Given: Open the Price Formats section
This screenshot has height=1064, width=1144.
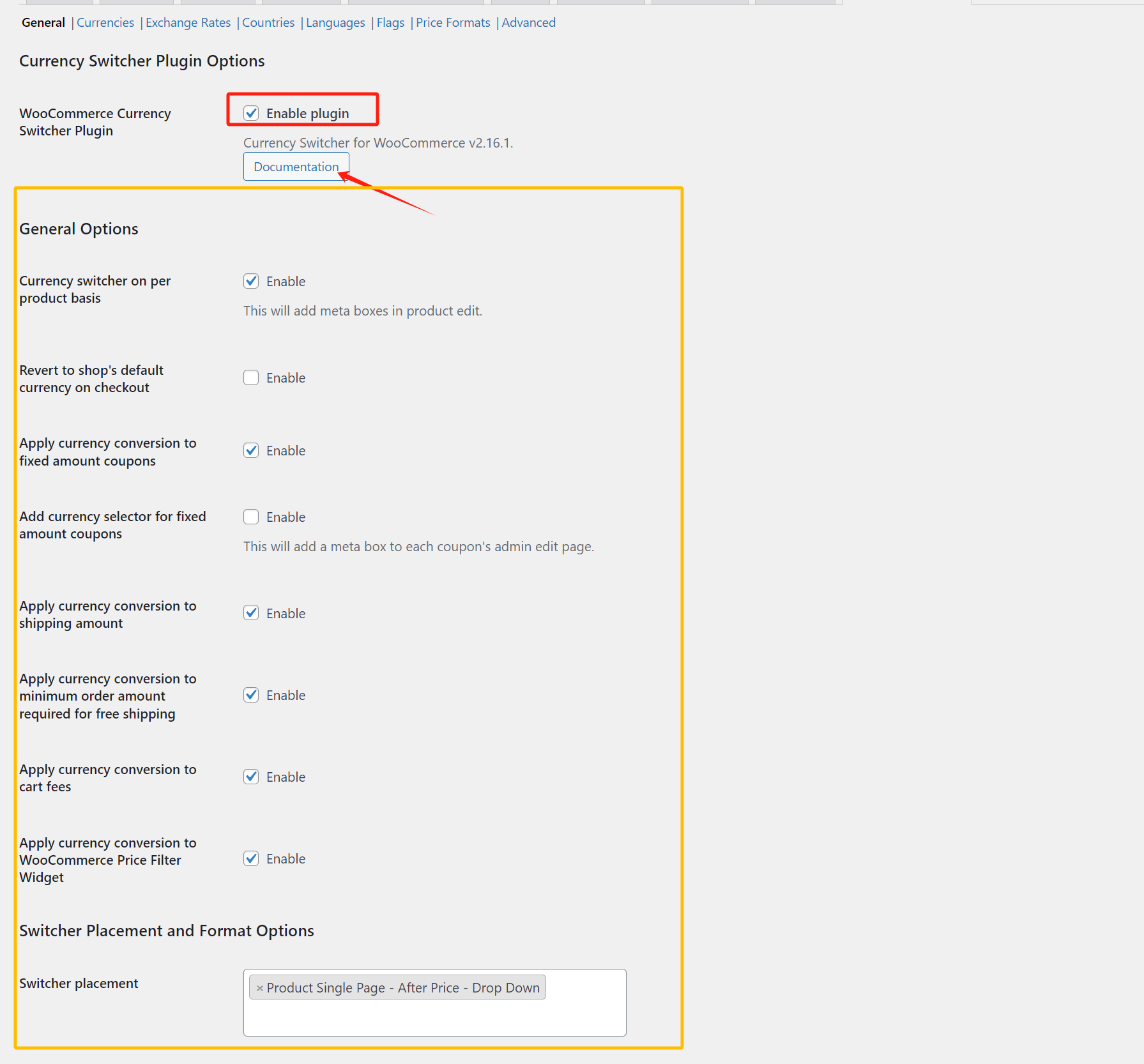Looking at the screenshot, I should click(453, 23).
